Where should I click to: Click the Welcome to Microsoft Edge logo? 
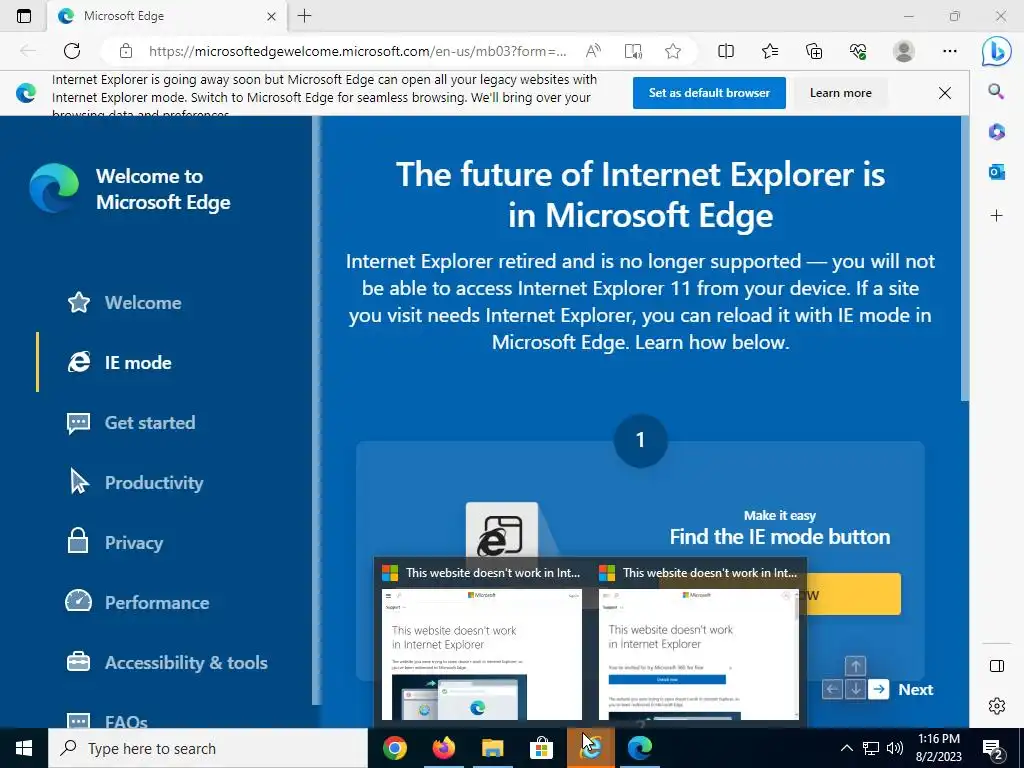(x=54, y=188)
